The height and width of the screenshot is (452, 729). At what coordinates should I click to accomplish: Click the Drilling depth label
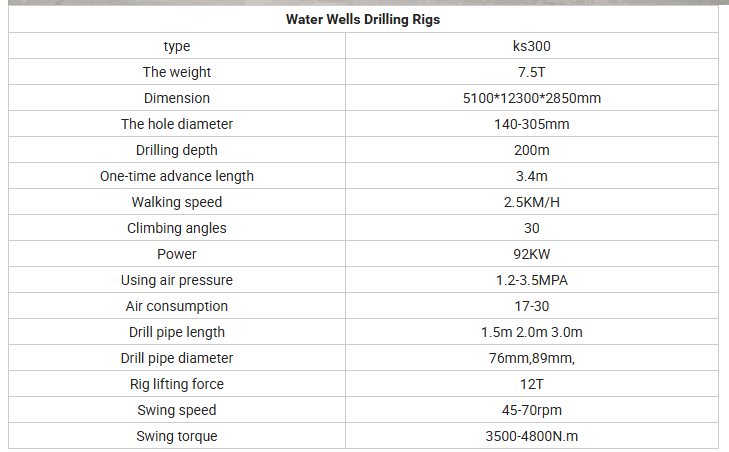pos(177,150)
